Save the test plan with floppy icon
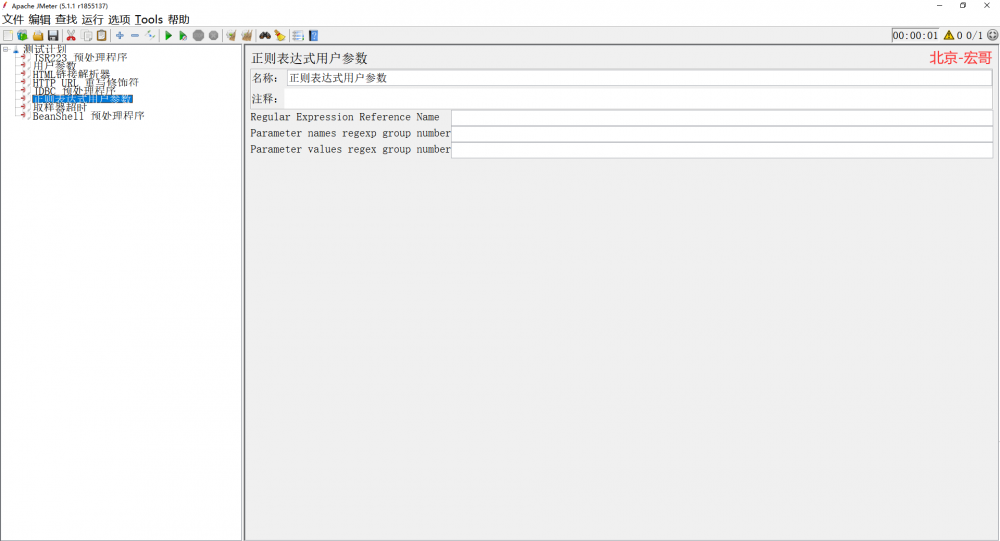 (53, 36)
